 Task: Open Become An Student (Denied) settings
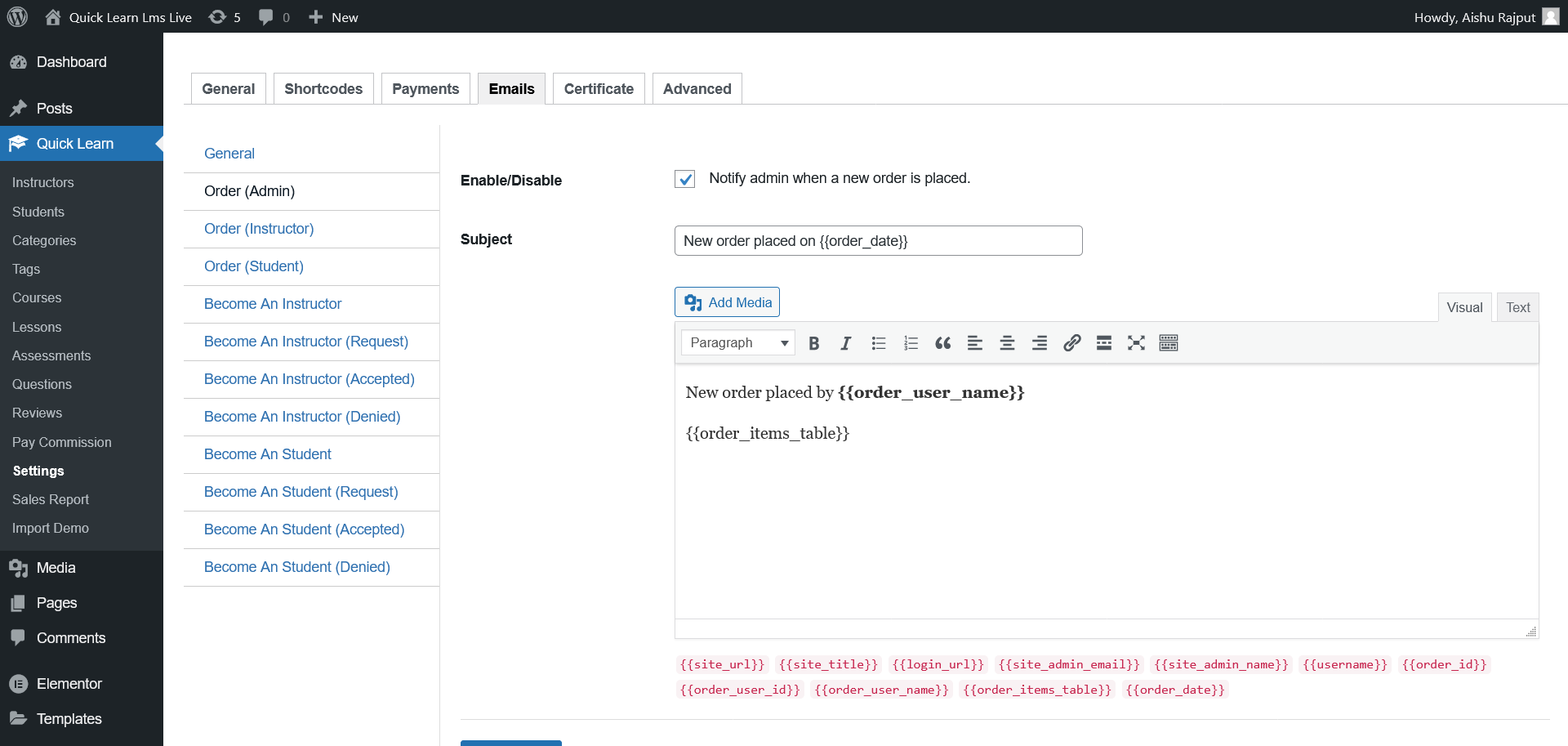pyautogui.click(x=297, y=567)
